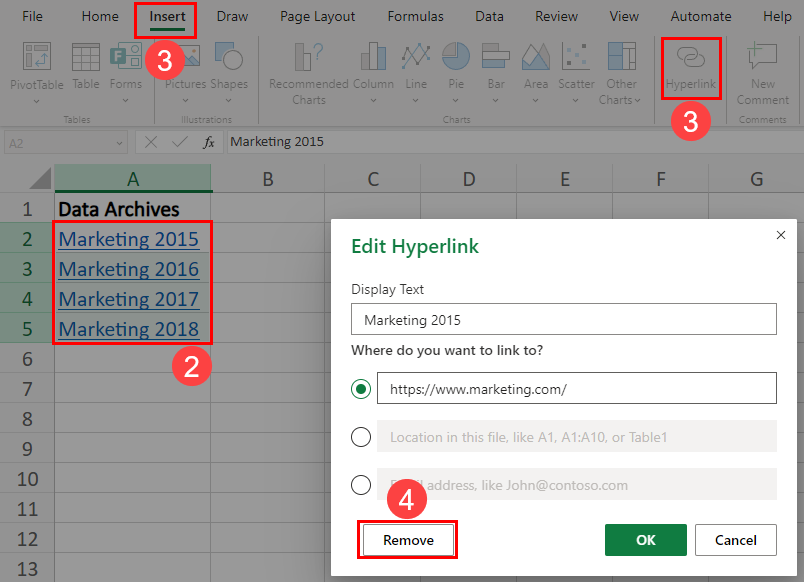
Task: Insert a Column chart
Action: (373, 56)
